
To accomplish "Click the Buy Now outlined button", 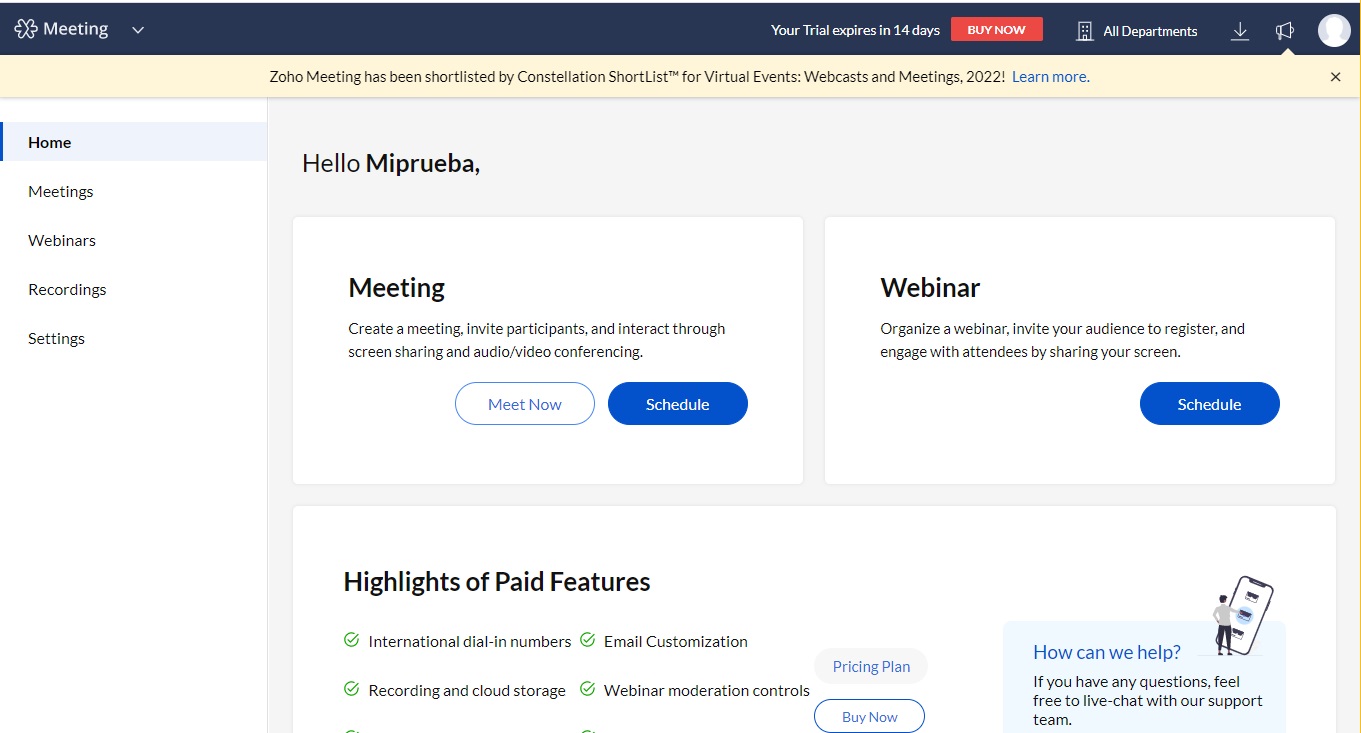I will click(x=869, y=716).
